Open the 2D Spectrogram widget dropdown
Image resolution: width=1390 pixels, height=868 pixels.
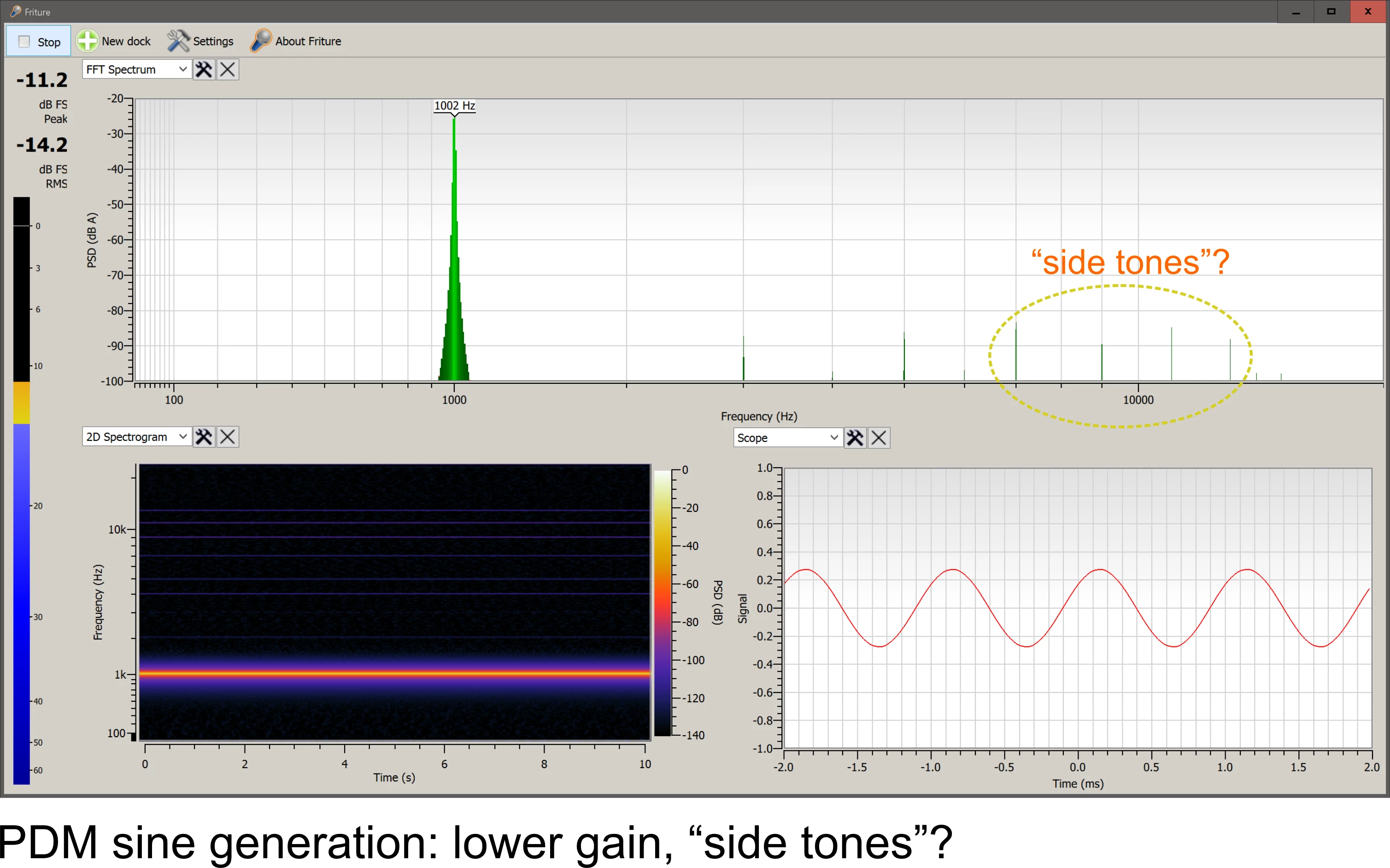pos(136,437)
